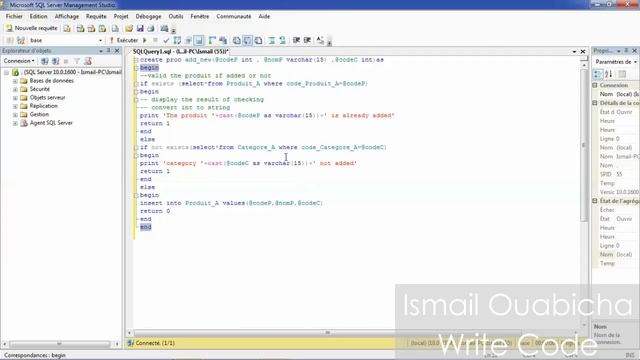Click the 'Connecté. (1/1)' status text
The width and height of the screenshot is (640, 360).
155,343
